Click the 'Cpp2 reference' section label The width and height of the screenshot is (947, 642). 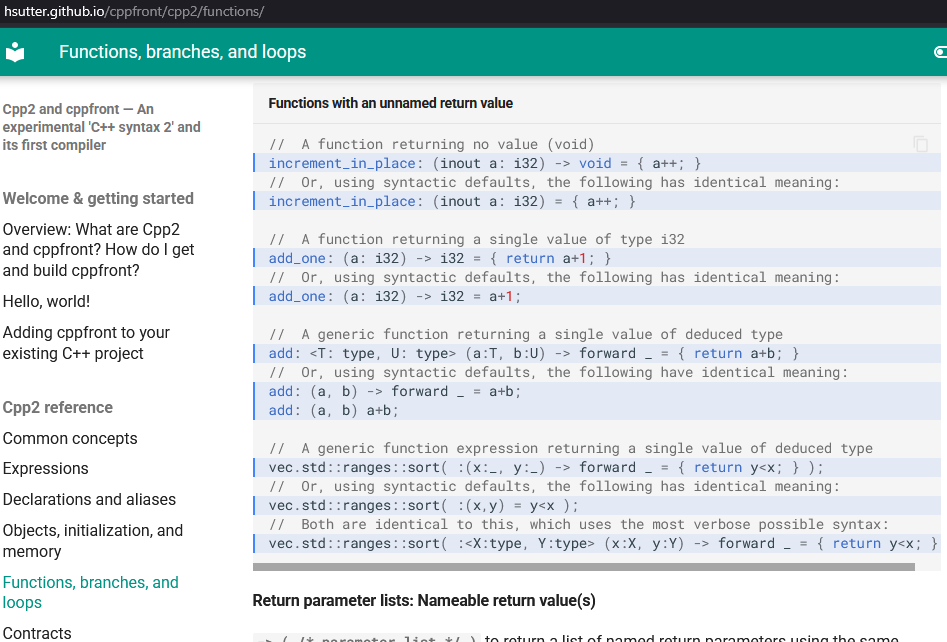pyautogui.click(x=57, y=408)
